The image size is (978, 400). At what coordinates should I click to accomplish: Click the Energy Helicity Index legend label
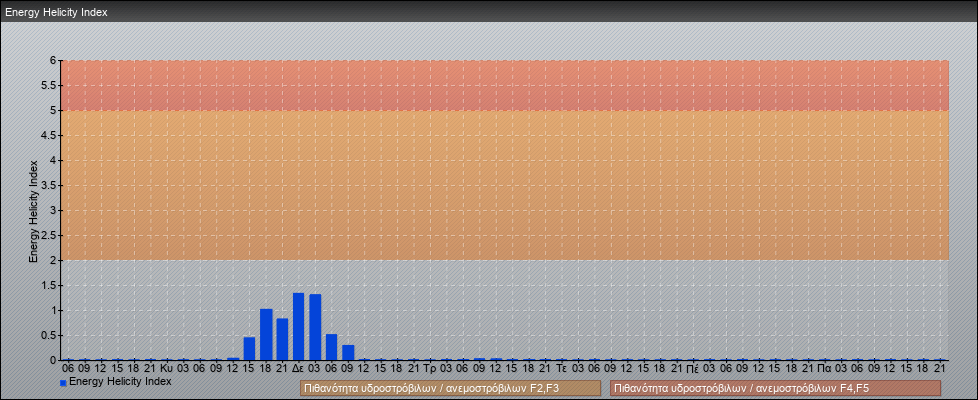tap(120, 382)
